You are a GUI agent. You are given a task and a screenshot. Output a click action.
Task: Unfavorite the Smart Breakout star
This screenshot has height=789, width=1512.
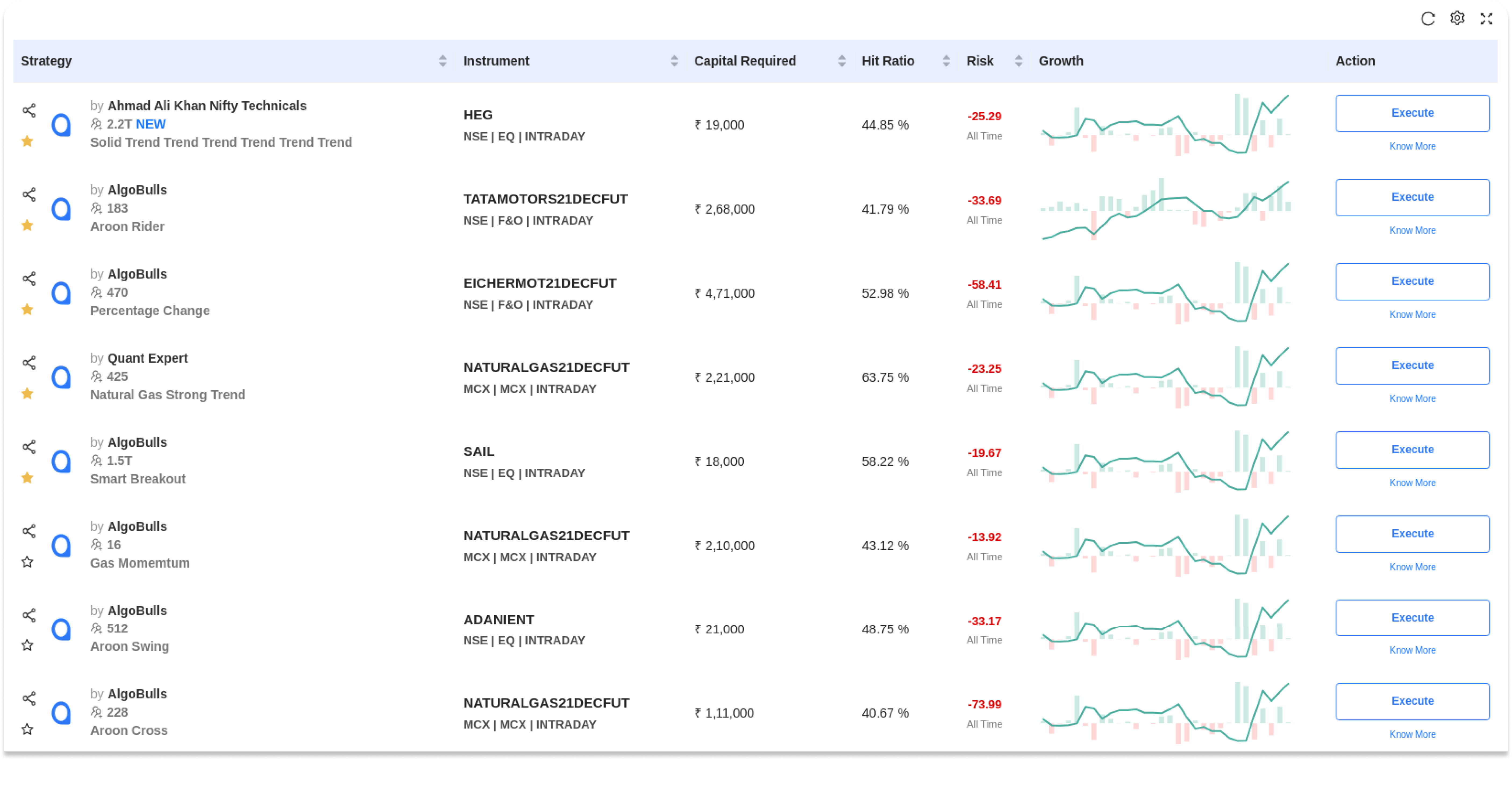[x=27, y=478]
